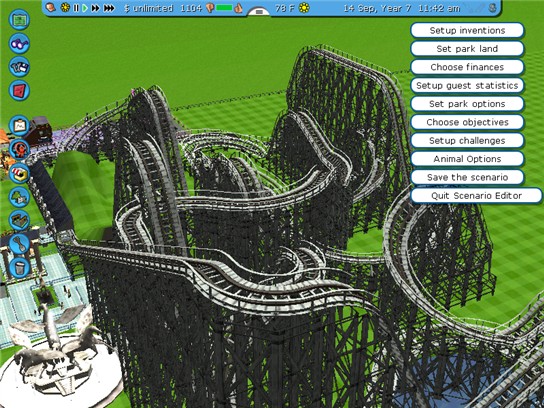This screenshot has width=544, height=408.
Task: Expand the top bar dome tab
Action: 259,11
